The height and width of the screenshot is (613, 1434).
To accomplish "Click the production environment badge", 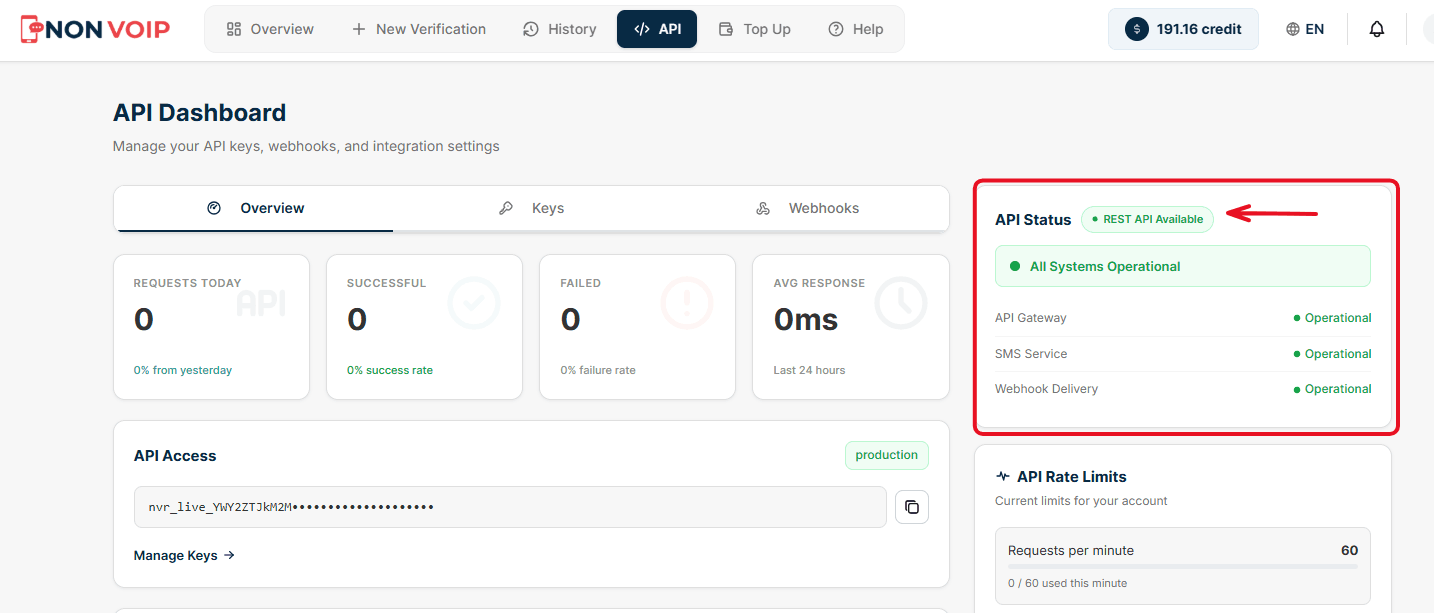I will (887, 455).
